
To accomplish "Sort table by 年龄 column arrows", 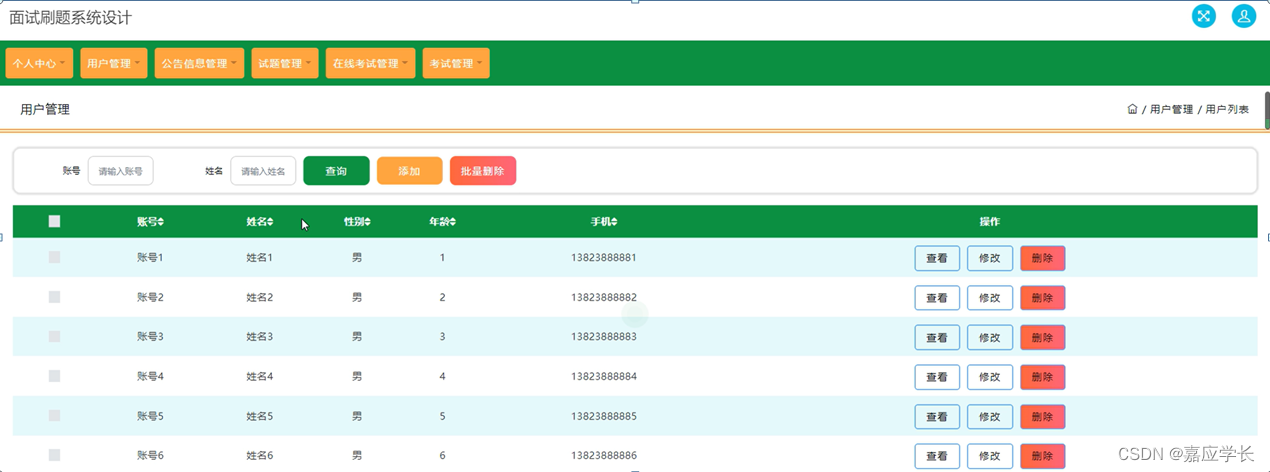I will (x=453, y=222).
